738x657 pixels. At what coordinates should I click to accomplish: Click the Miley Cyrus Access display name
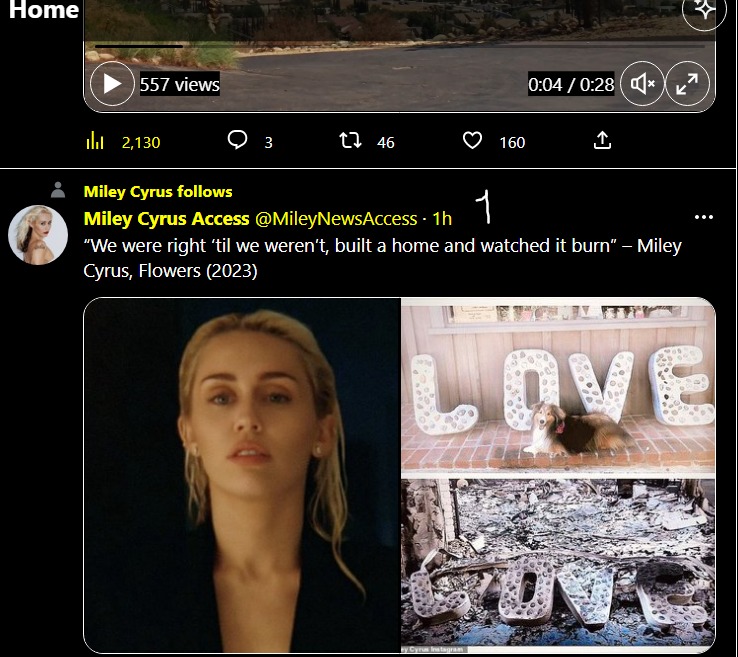point(166,219)
